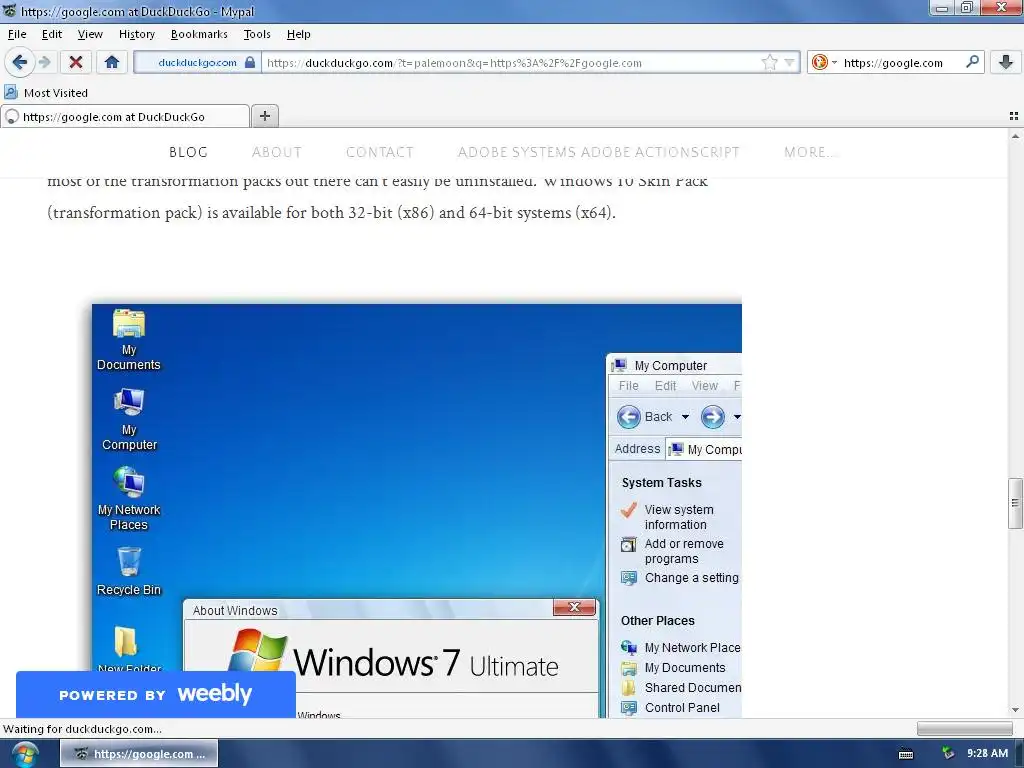Open the Tools menu
Screen dimensions: 1024x768
pyautogui.click(x=257, y=34)
